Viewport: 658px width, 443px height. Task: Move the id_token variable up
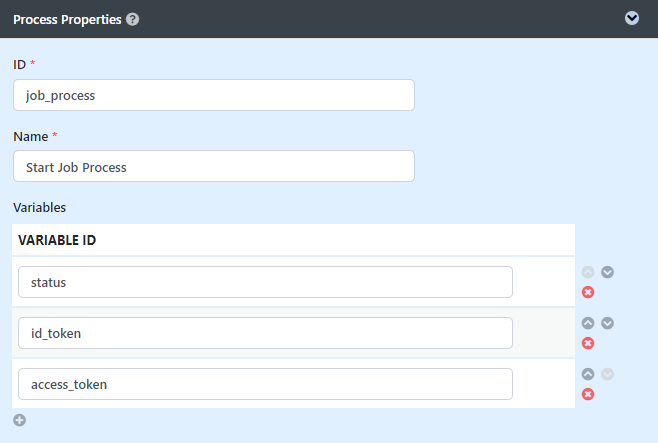588,323
